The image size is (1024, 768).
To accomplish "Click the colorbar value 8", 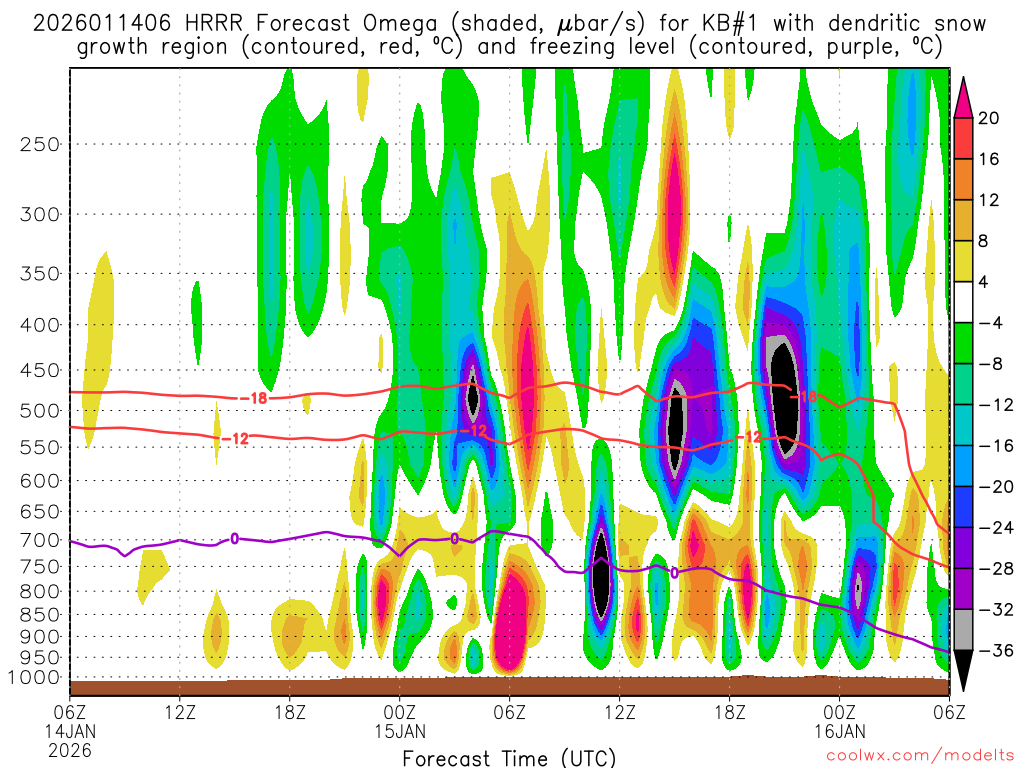I will (x=983, y=241).
